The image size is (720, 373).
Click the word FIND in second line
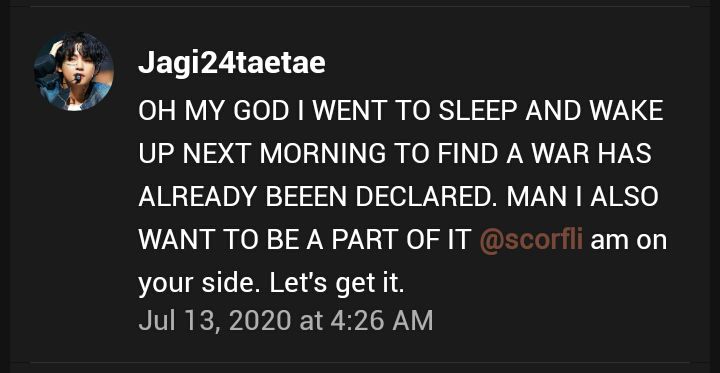pos(467,154)
